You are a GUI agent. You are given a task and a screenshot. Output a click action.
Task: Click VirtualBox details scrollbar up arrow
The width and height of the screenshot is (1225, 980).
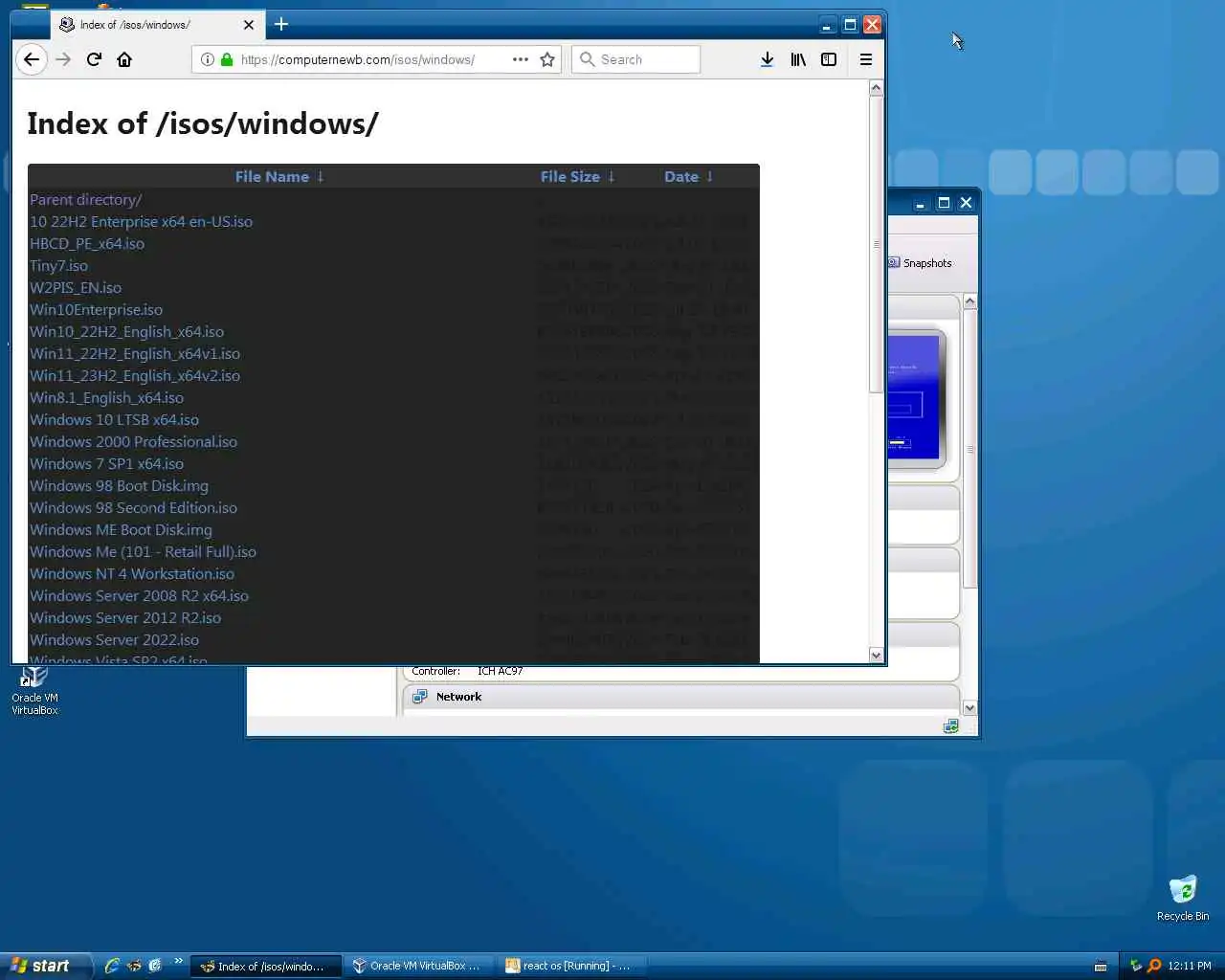tap(969, 301)
